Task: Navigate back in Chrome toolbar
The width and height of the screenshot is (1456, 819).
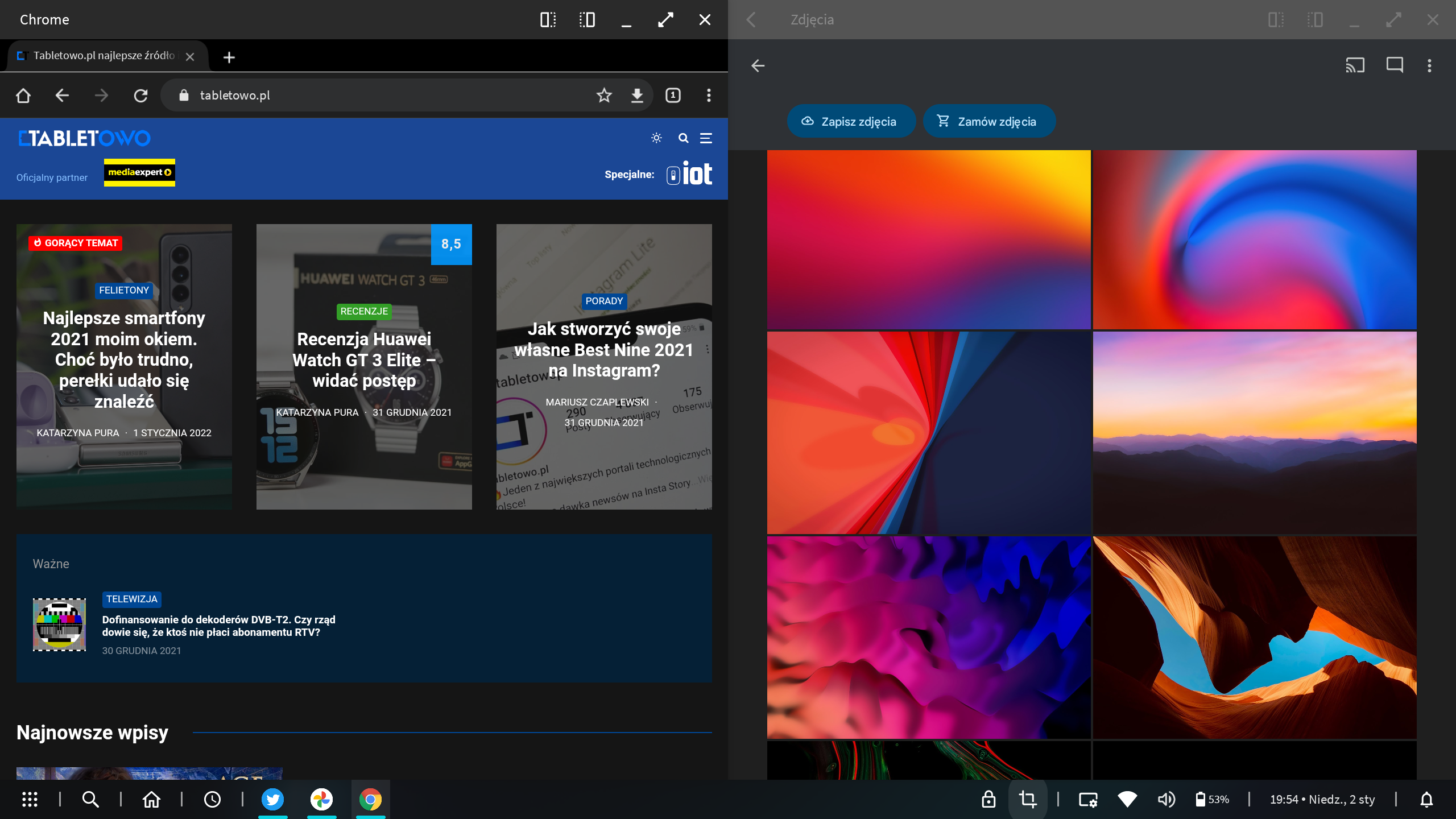Action: [62, 96]
